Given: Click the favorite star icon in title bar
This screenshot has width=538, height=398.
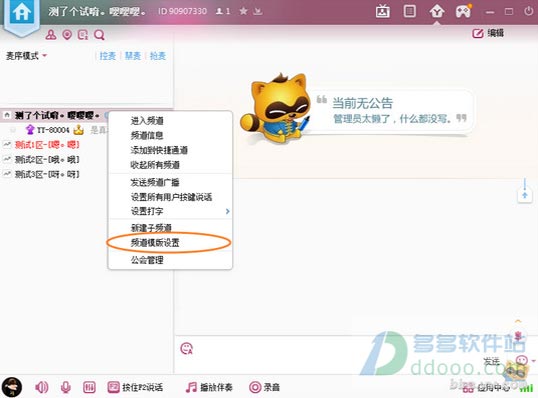Looking at the screenshot, I should (x=243, y=11).
